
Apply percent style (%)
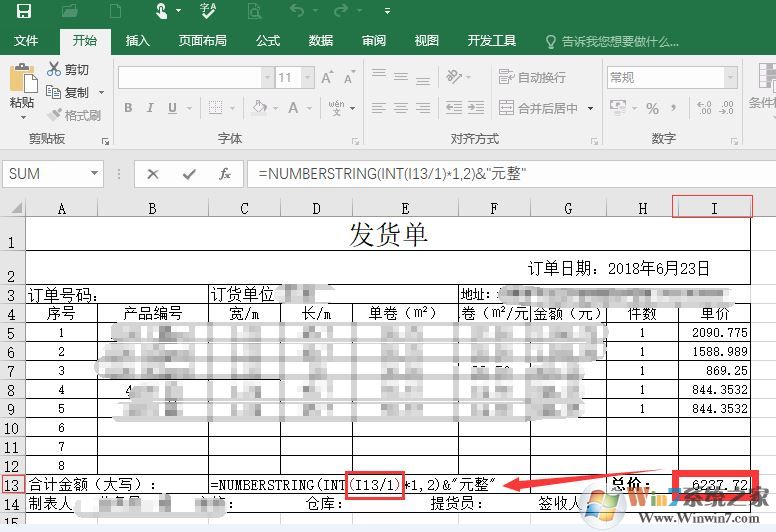[652, 108]
